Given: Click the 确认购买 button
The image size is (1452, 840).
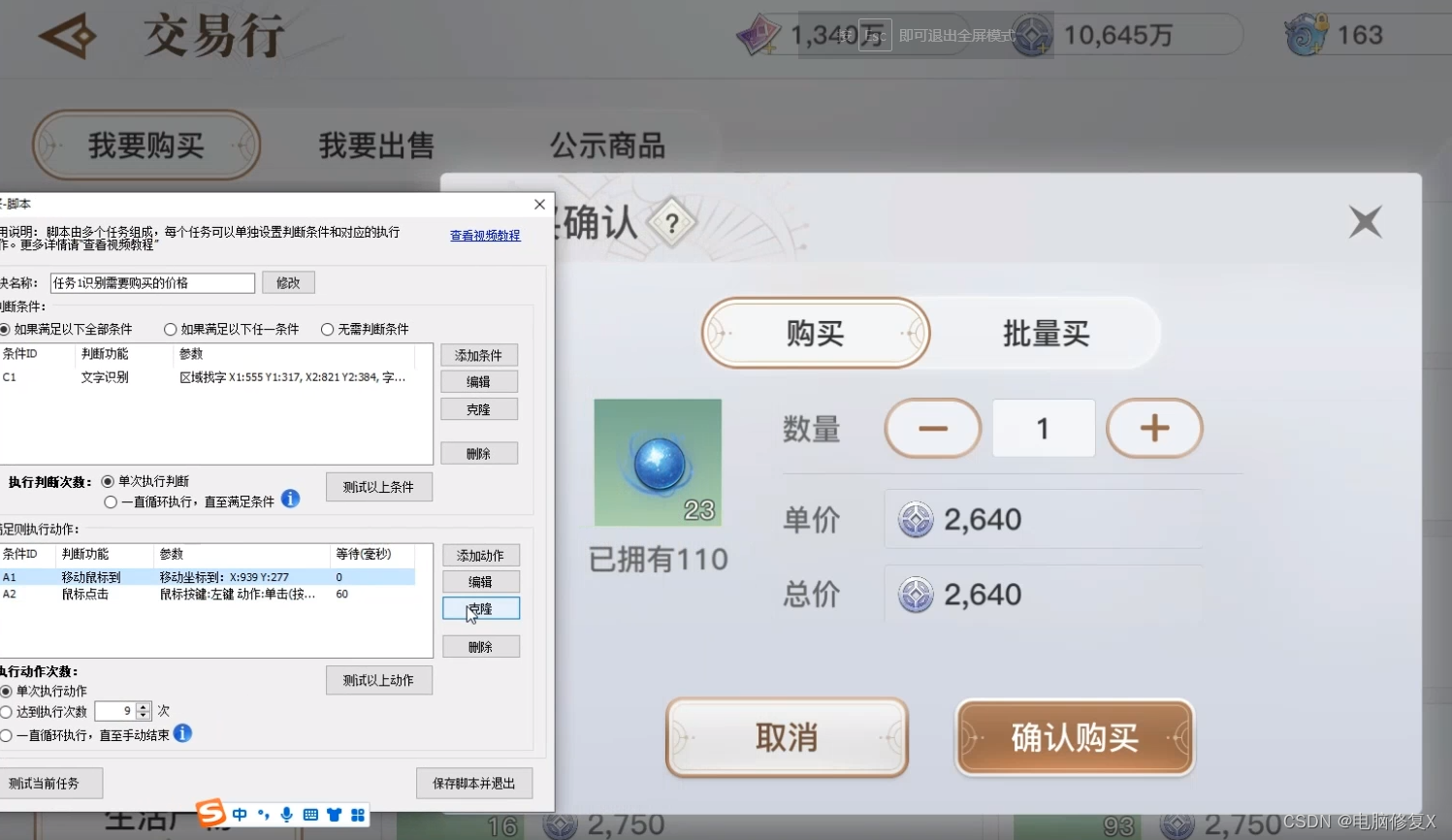Looking at the screenshot, I should pyautogui.click(x=1075, y=738).
